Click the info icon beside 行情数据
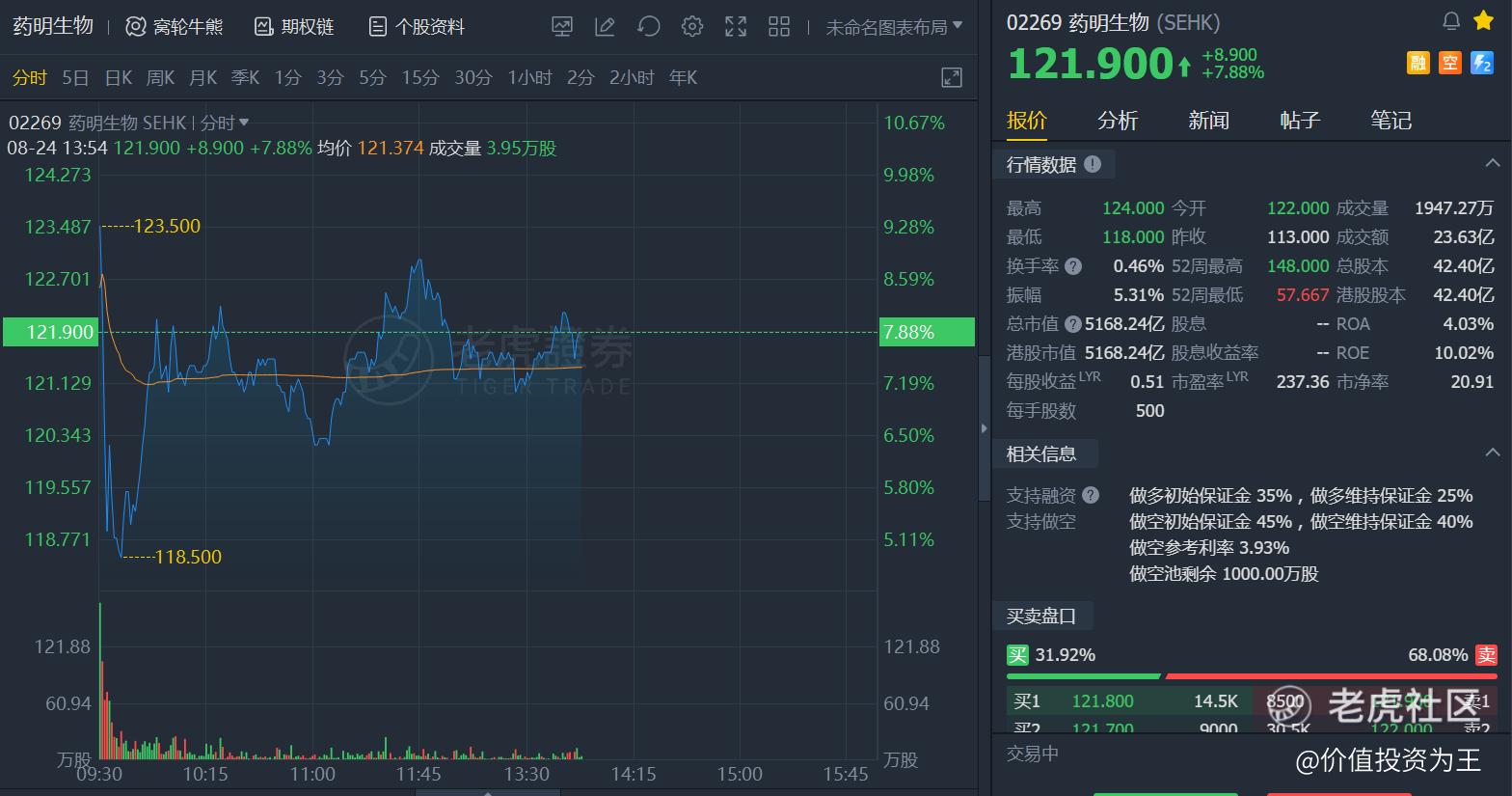This screenshot has width=1512, height=796. 1093,164
